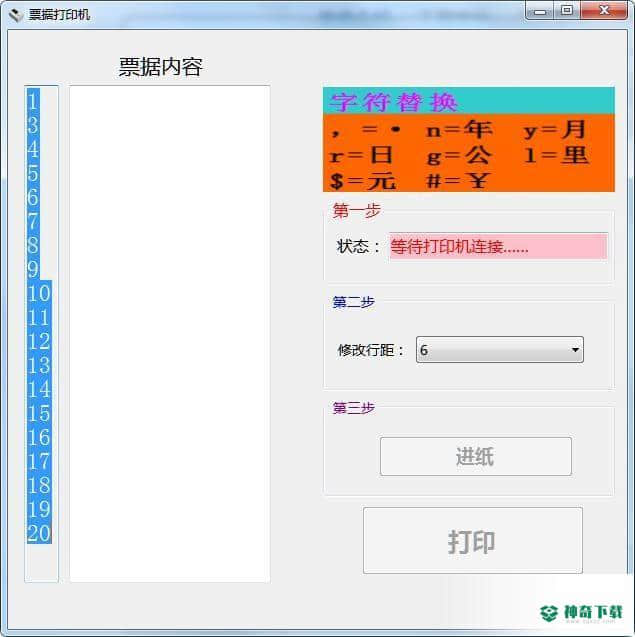Select line number 11 in list

tap(39, 316)
